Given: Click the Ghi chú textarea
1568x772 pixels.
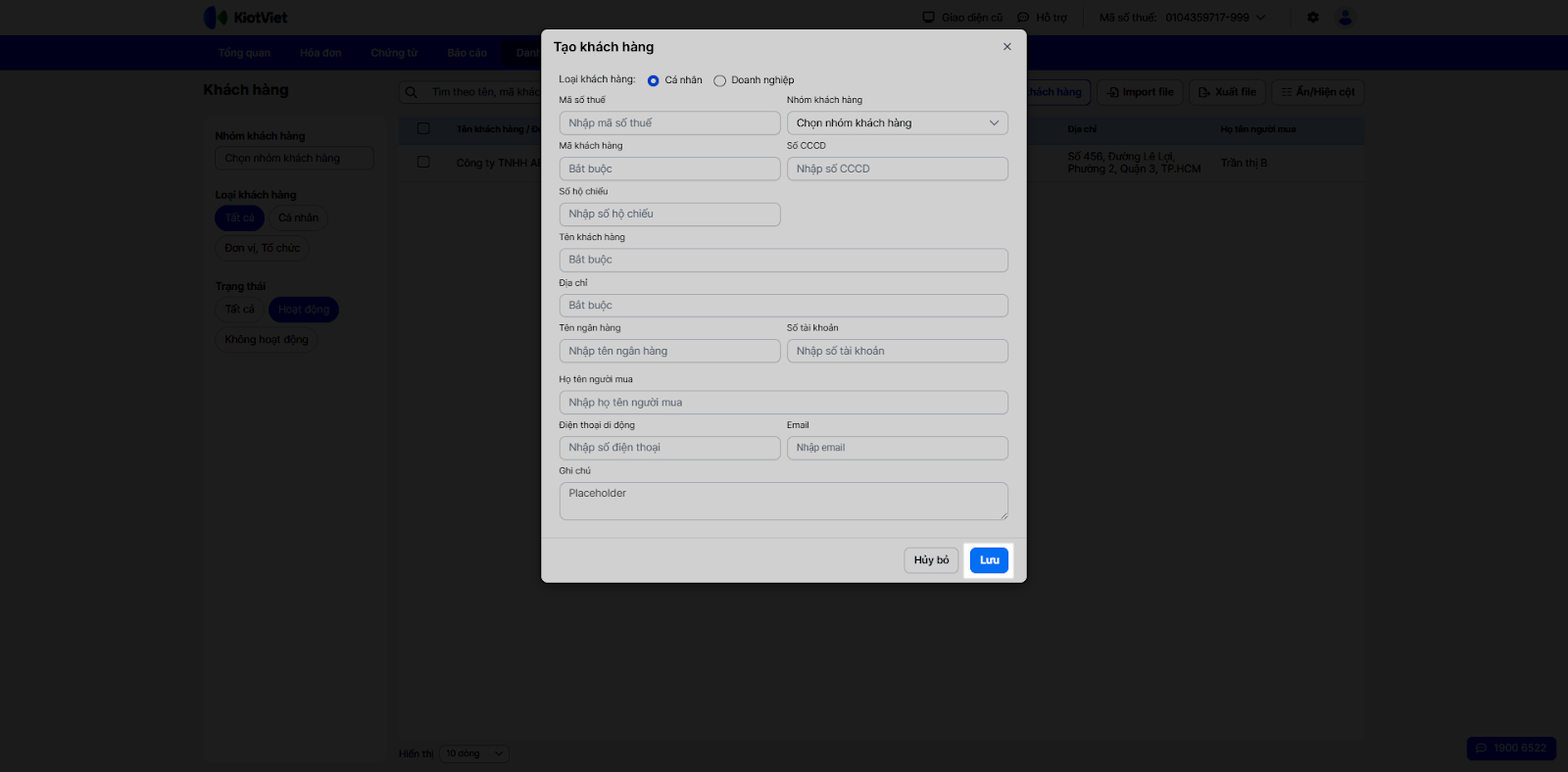Looking at the screenshot, I should (783, 501).
